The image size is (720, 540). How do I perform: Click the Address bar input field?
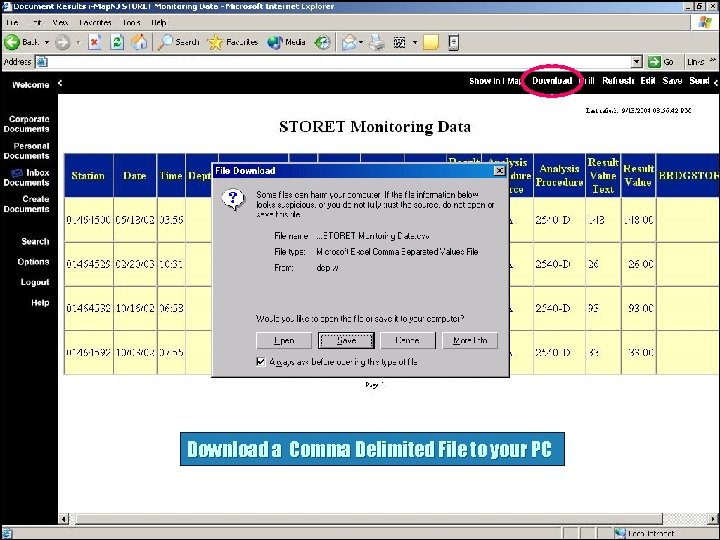point(339,62)
